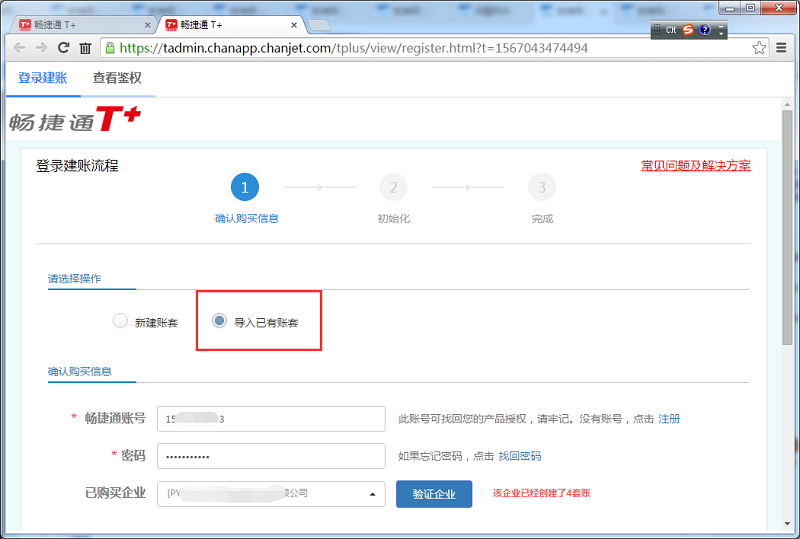This screenshot has height=539, width=800.
Task: Click the green padlock security icon
Action: click(x=110, y=48)
